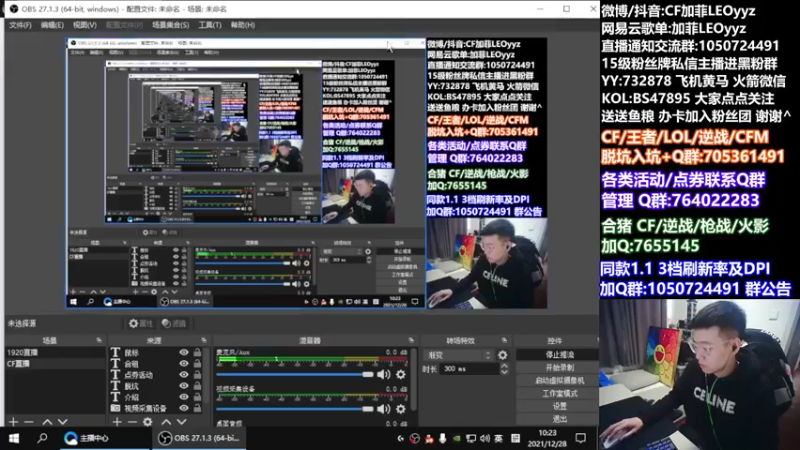This screenshot has height=450, width=800.
Task: Add a new scene with the plus icon
Action: pyautogui.click(x=13, y=422)
